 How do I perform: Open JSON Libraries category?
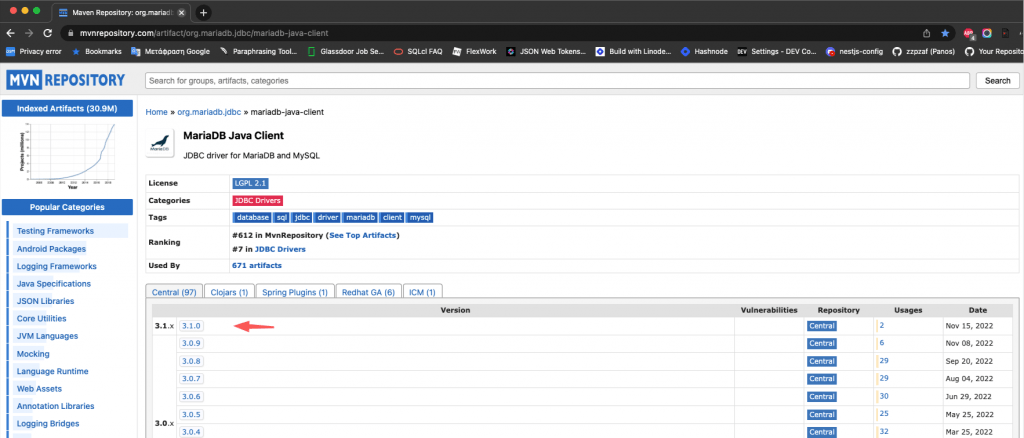pos(46,301)
